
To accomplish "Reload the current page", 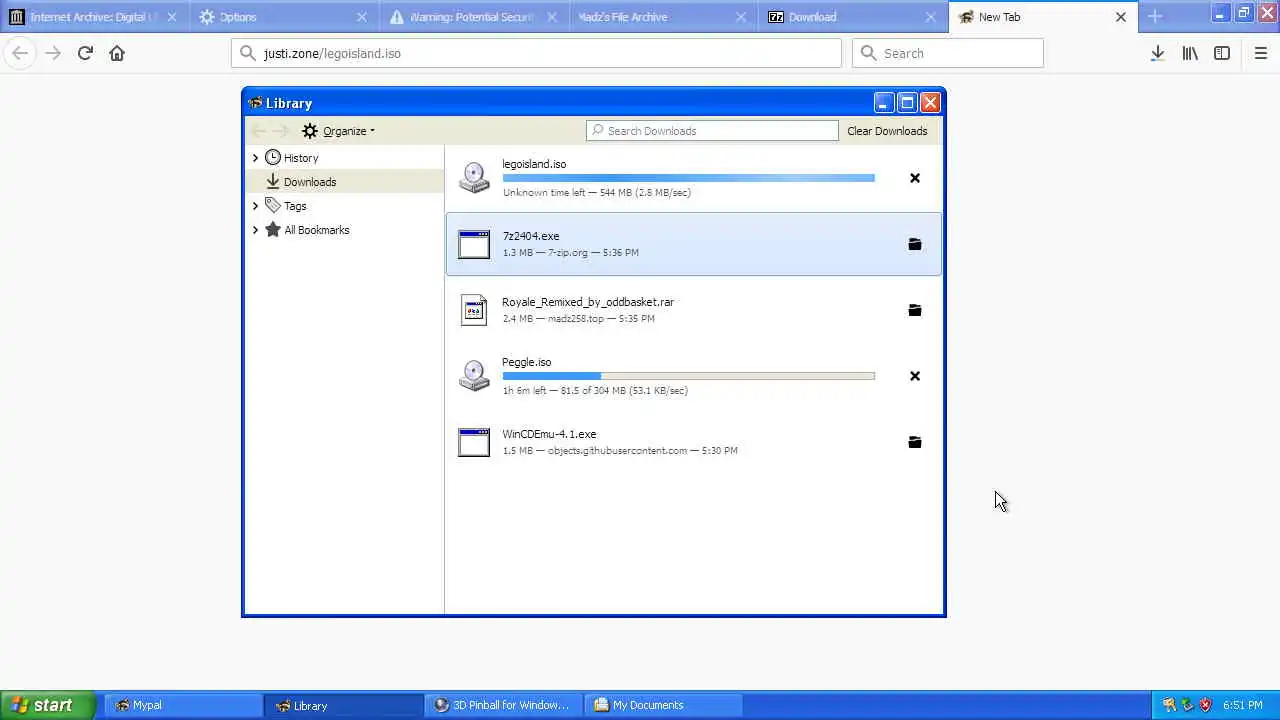I will click(85, 53).
